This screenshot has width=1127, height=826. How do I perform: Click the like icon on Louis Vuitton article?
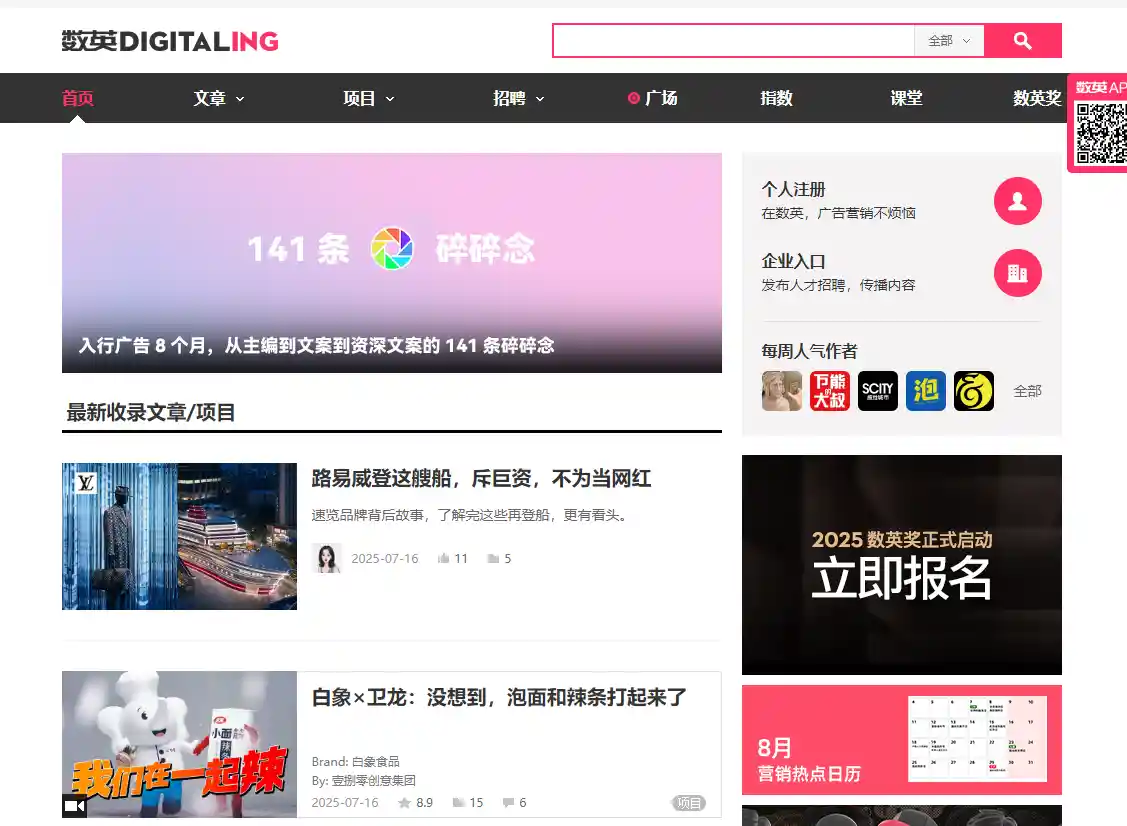(443, 559)
